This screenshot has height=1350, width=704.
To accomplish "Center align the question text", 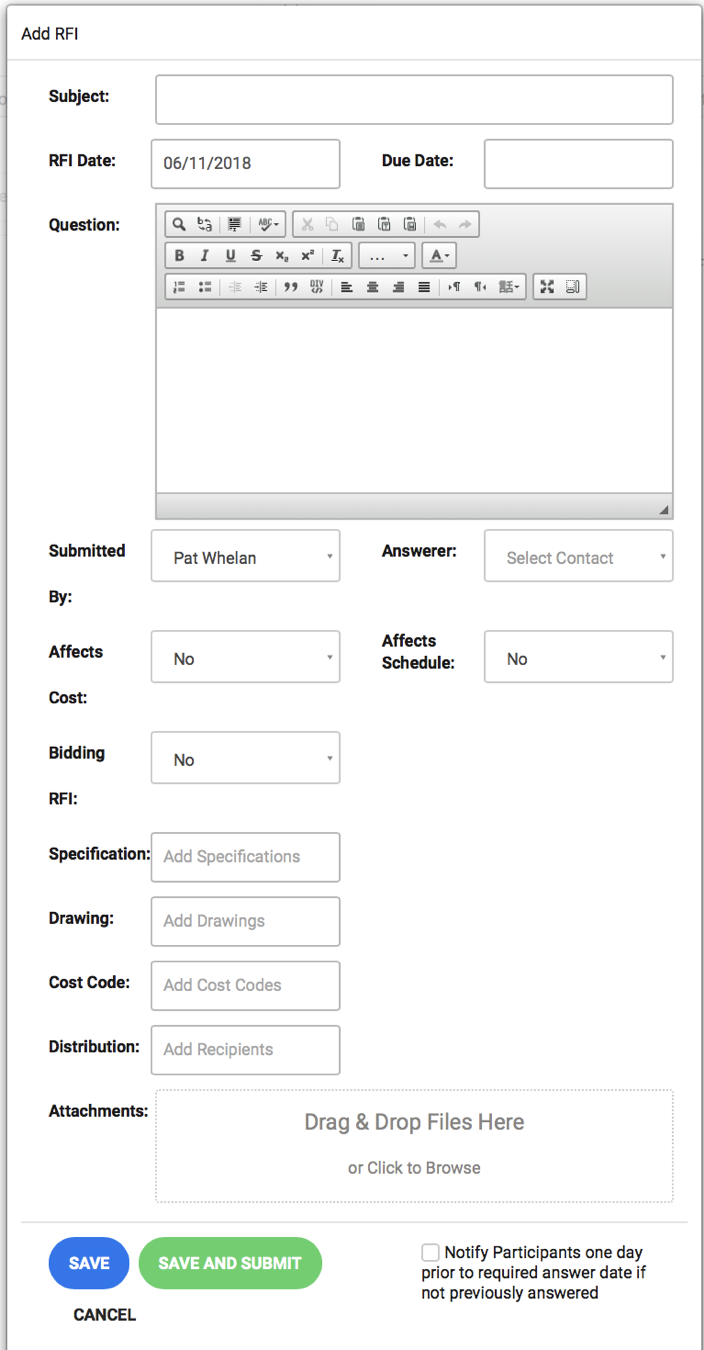I will 372,287.
